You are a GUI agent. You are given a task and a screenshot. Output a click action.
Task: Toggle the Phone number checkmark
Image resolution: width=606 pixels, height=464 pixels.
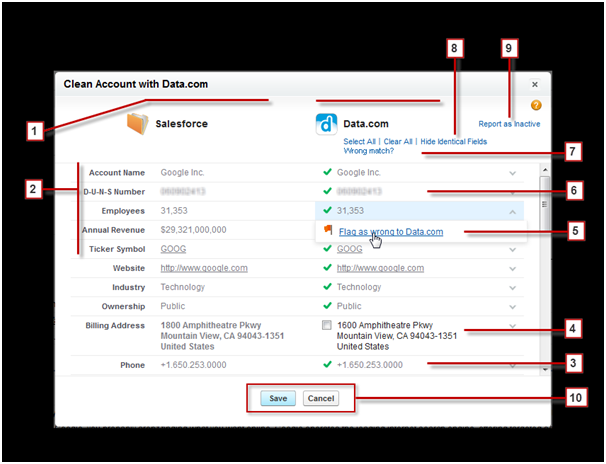[327, 364]
